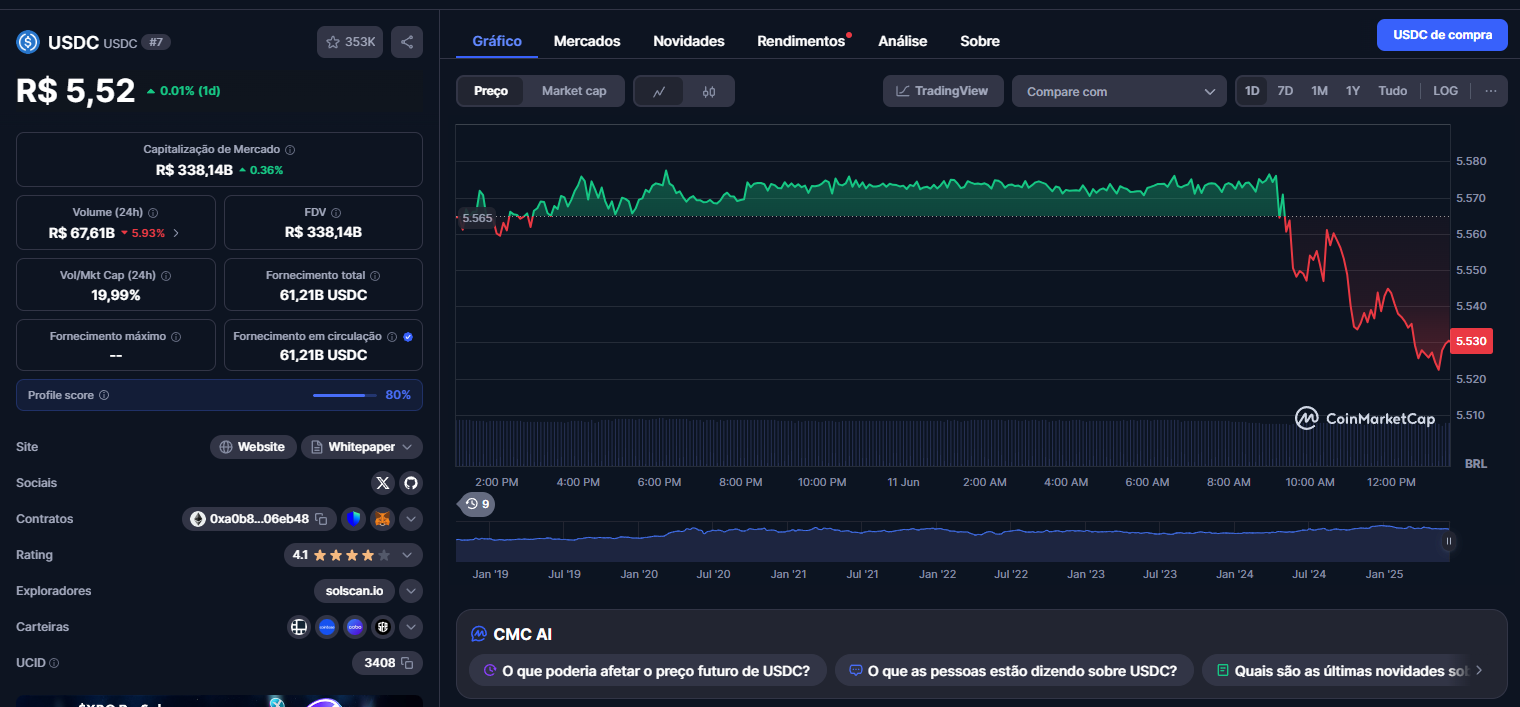Copy the 0xa0b8...06eb48 contract address
Screen dimensions: 1520x707
click(321, 519)
